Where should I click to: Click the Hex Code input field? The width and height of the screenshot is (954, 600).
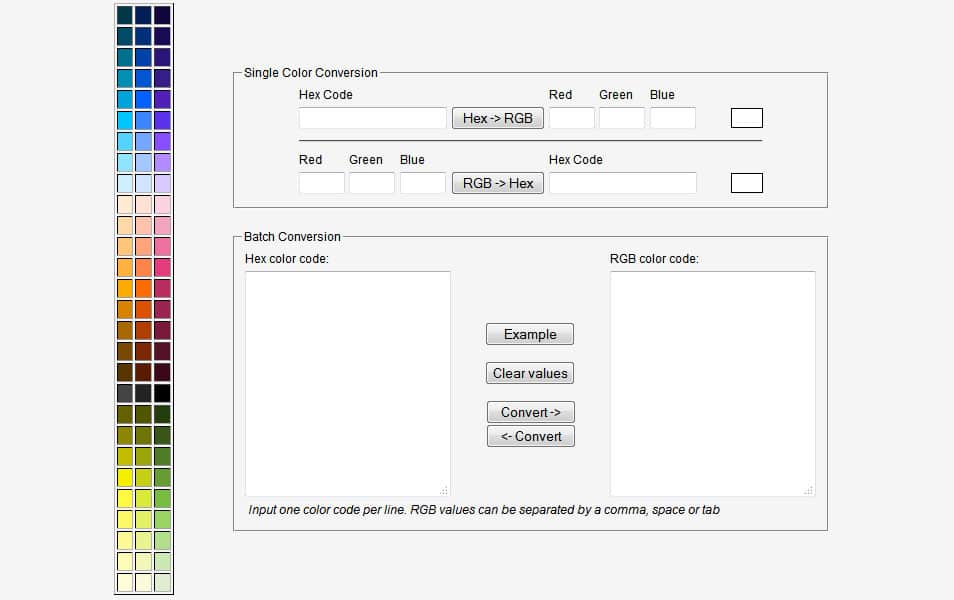(x=372, y=117)
